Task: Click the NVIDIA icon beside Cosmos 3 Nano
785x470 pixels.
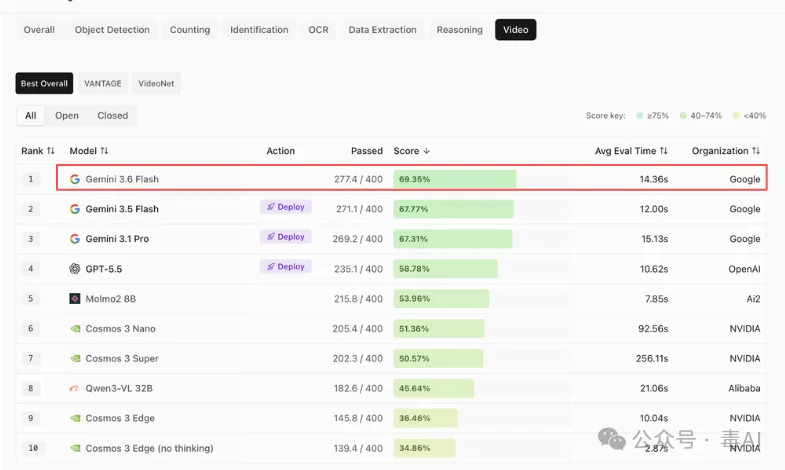Action: pos(75,329)
